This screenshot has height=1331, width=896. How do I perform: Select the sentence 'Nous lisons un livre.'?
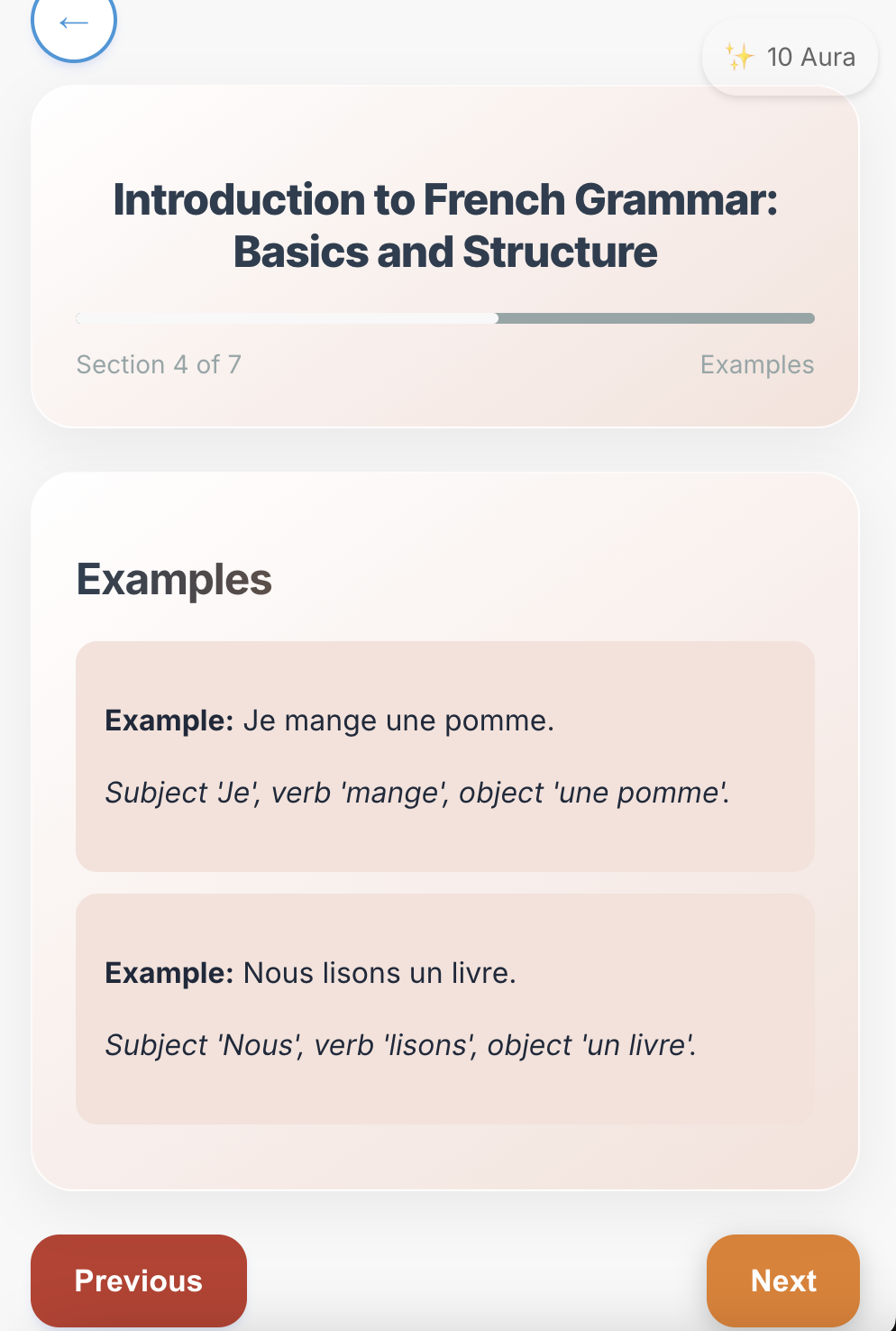coord(379,973)
